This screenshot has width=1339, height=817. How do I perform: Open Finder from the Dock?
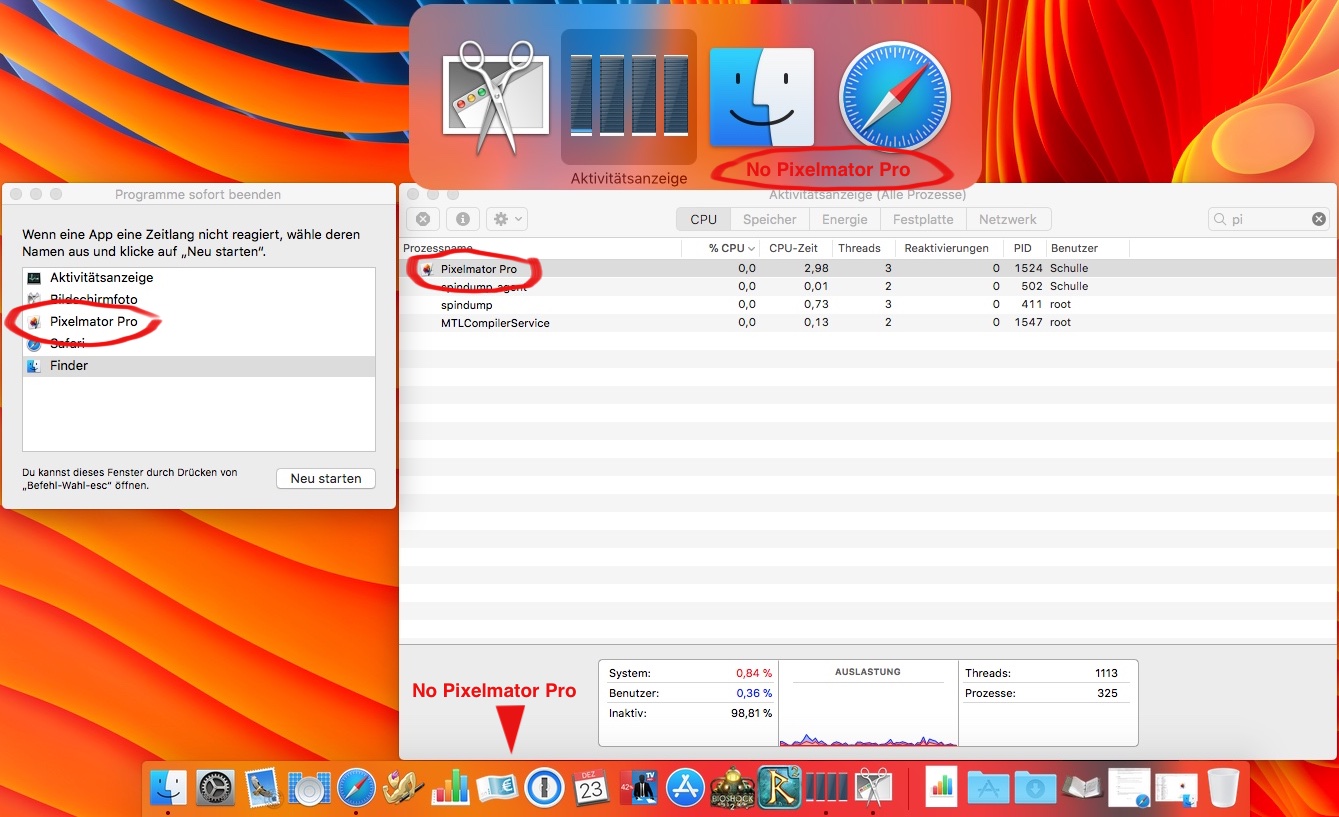pyautogui.click(x=168, y=788)
